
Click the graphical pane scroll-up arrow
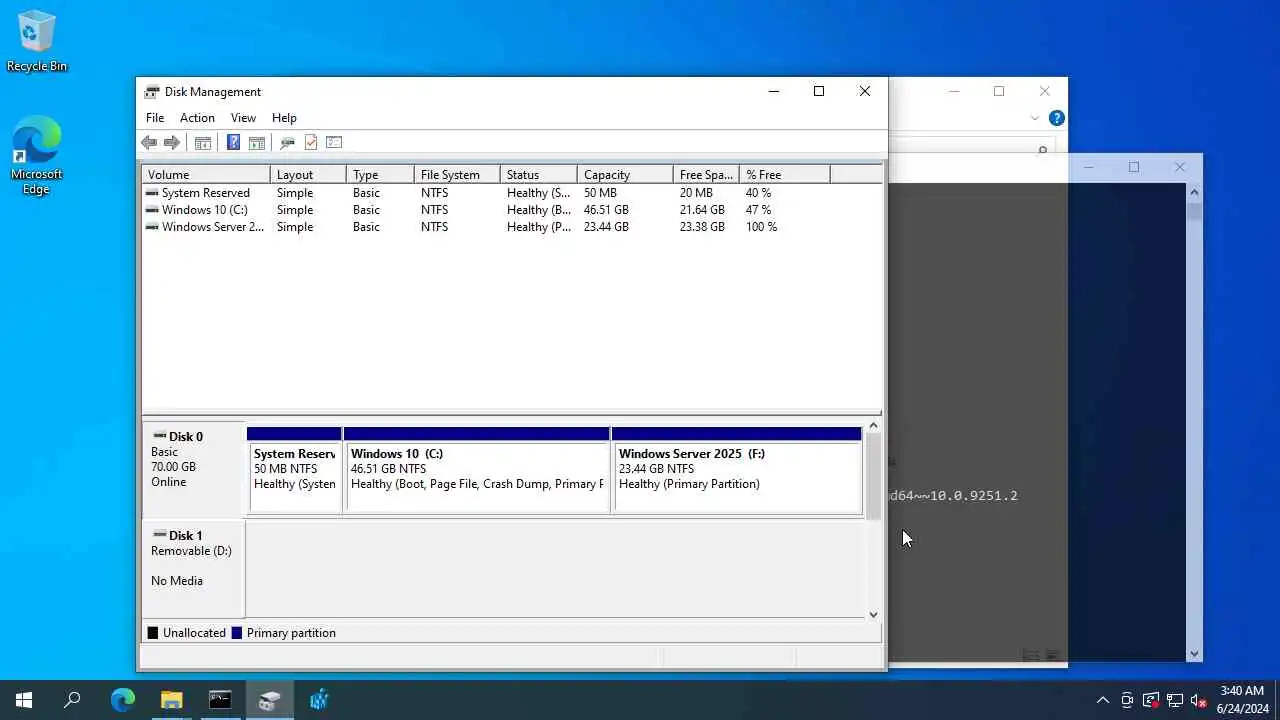tap(873, 427)
